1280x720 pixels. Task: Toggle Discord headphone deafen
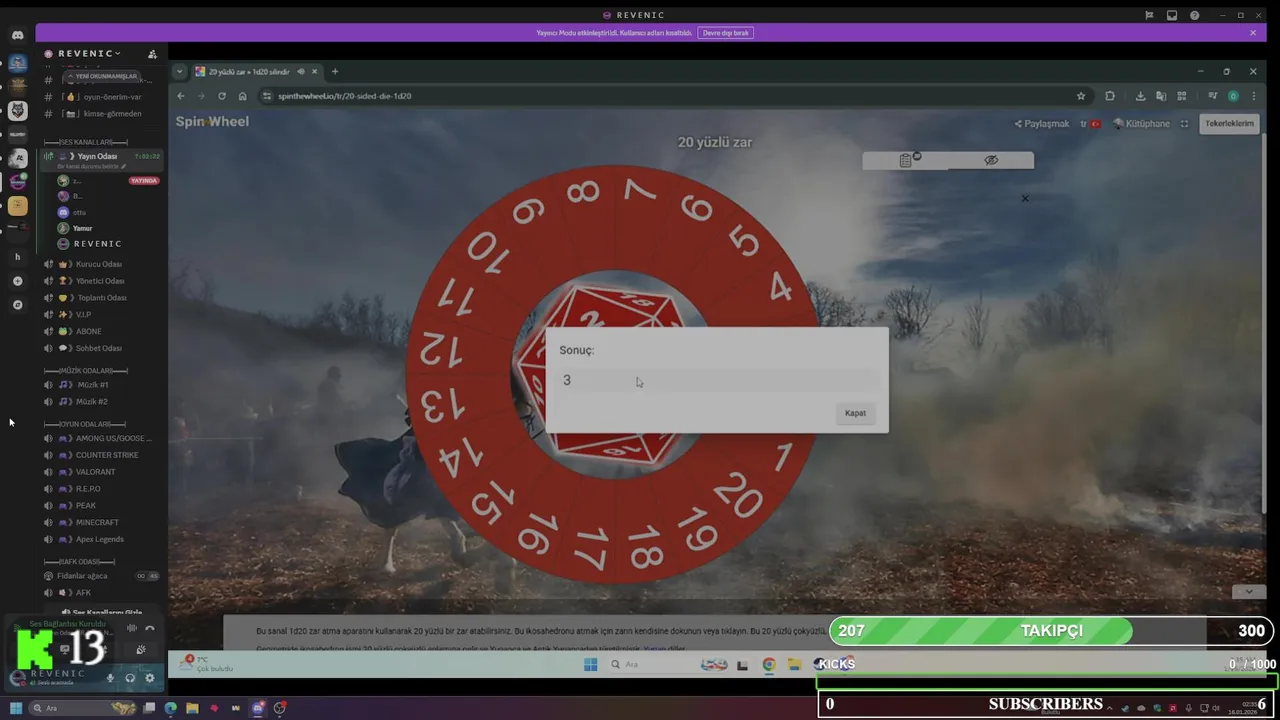coord(130,677)
